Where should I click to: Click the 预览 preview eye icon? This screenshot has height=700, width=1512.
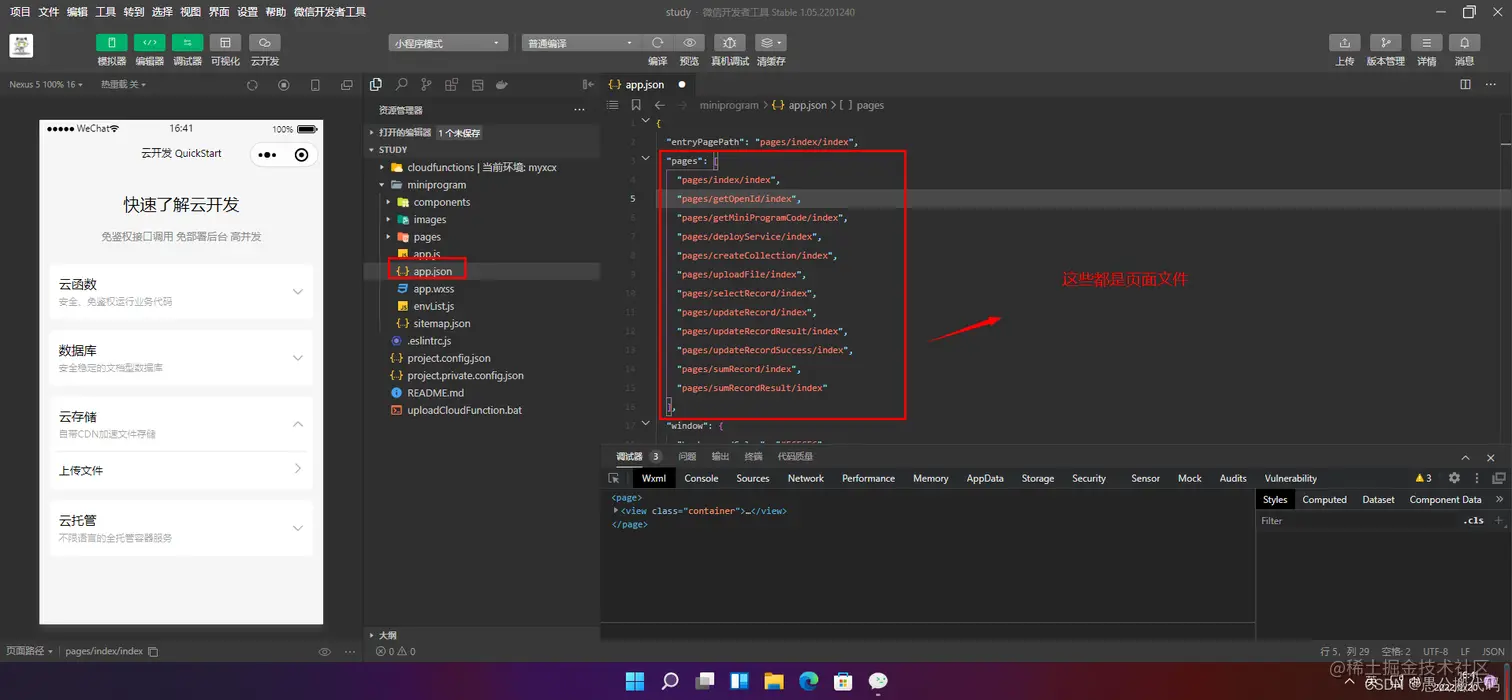click(x=689, y=43)
